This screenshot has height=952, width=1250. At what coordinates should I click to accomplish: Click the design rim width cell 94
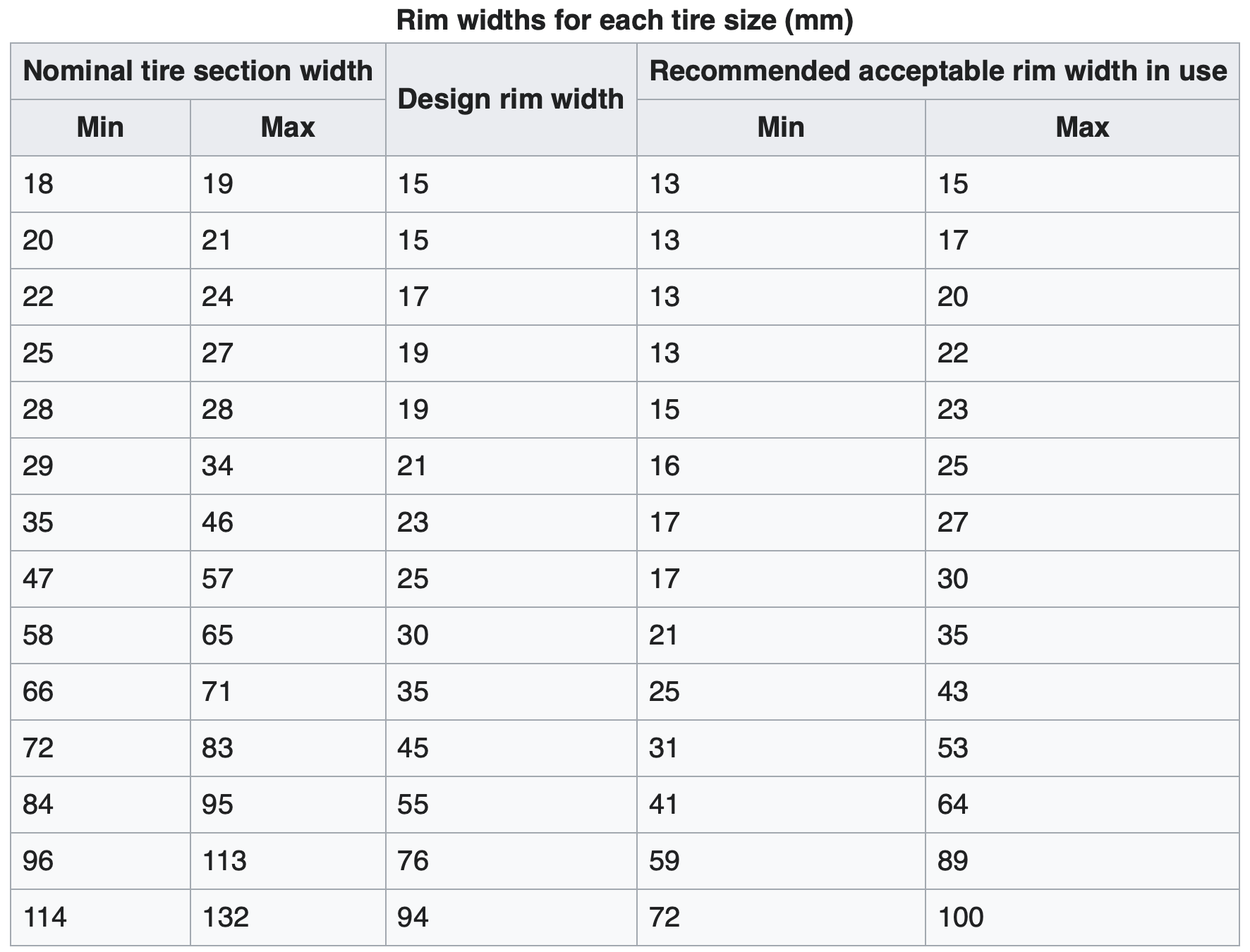413,917
